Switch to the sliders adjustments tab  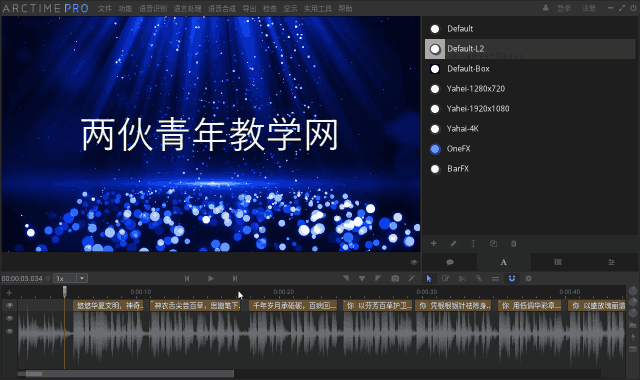[611, 262]
